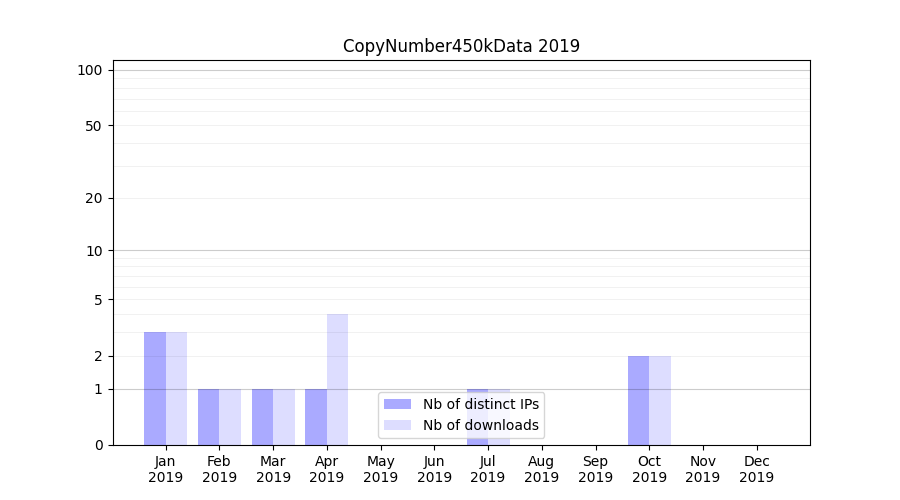
Task: Select the April distinct IPs bar
Action: coord(316,417)
